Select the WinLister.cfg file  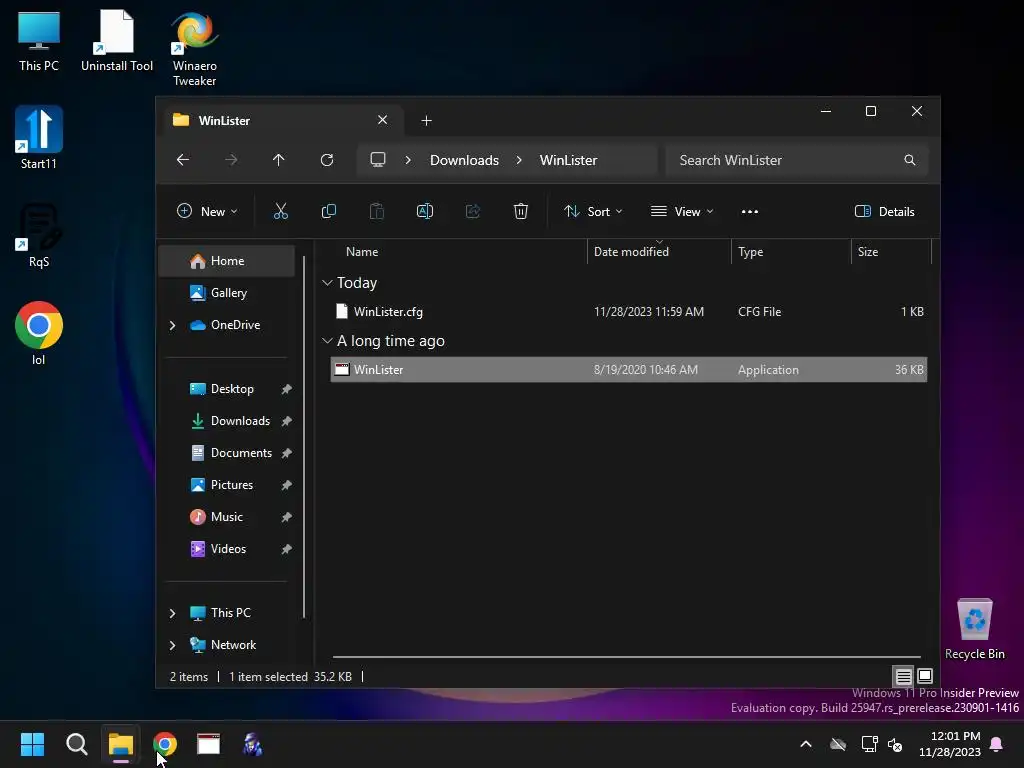628,312
